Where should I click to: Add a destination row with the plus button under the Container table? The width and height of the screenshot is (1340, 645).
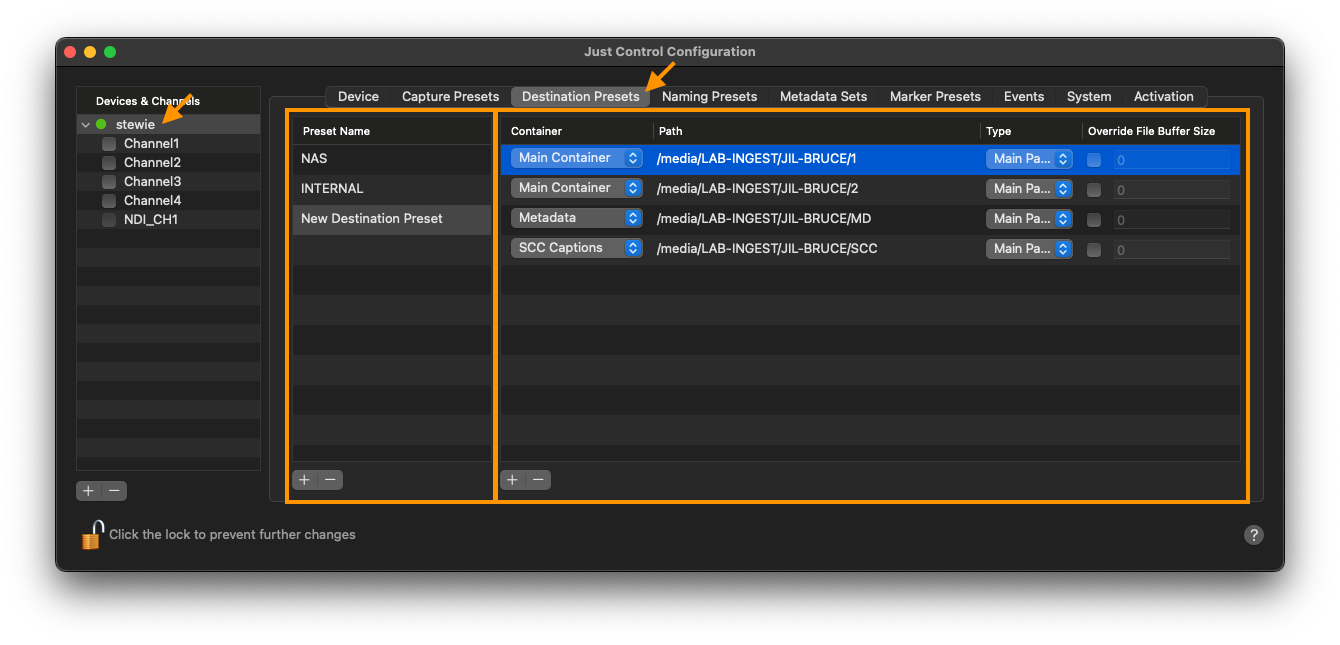513,480
